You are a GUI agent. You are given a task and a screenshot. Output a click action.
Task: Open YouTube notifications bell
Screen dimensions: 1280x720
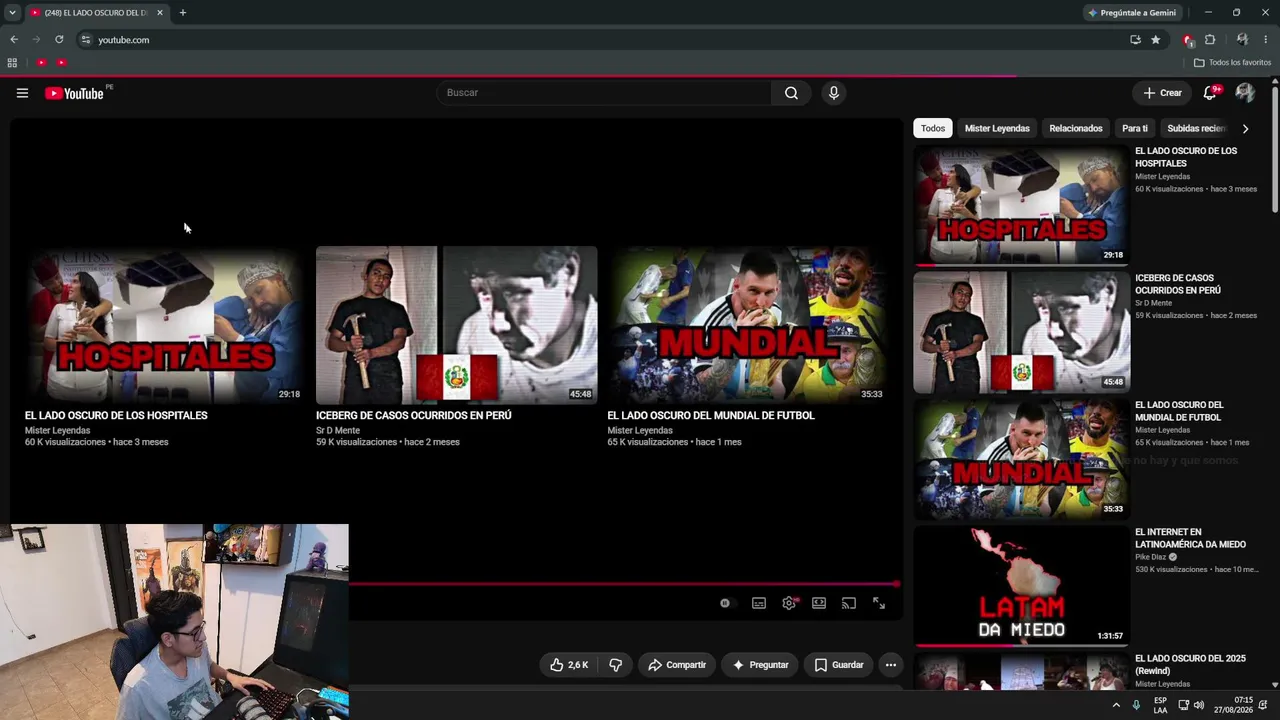click(1210, 93)
